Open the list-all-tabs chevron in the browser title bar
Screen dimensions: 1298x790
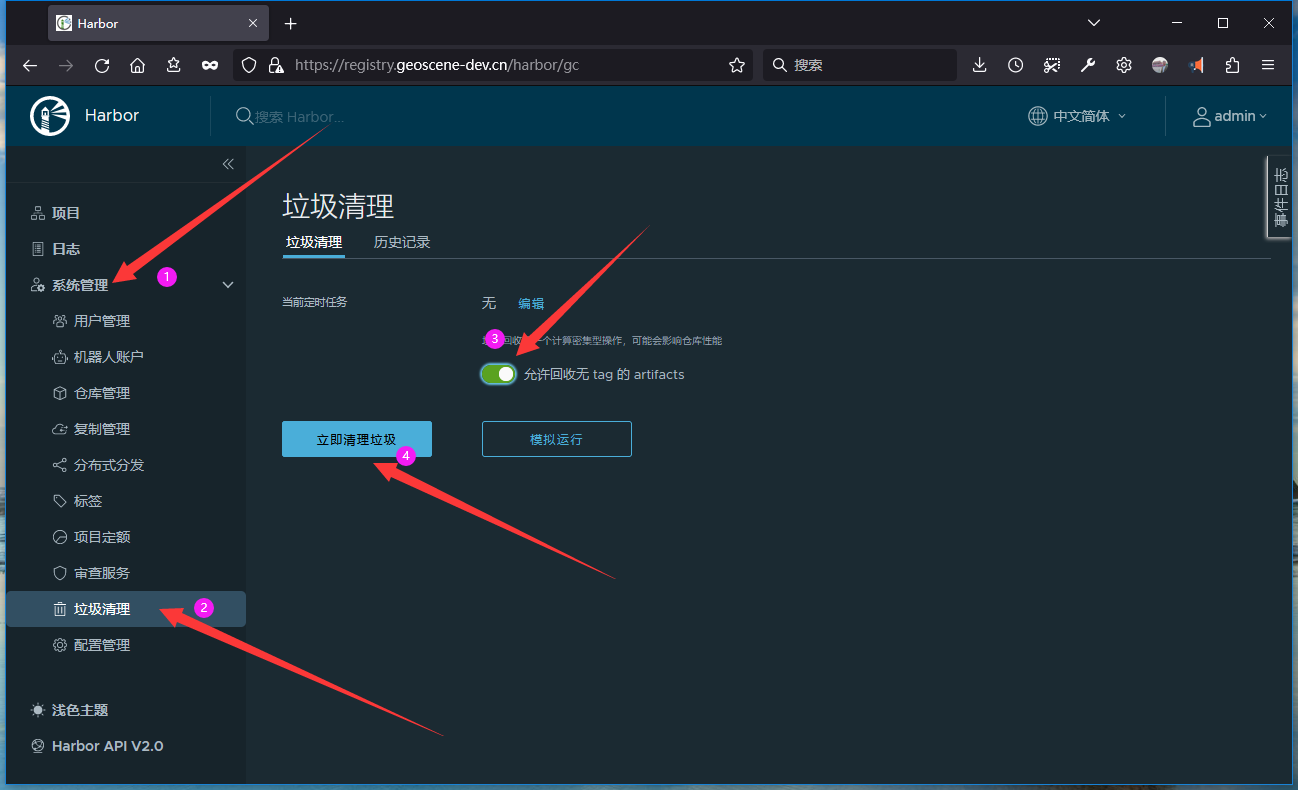click(1094, 23)
